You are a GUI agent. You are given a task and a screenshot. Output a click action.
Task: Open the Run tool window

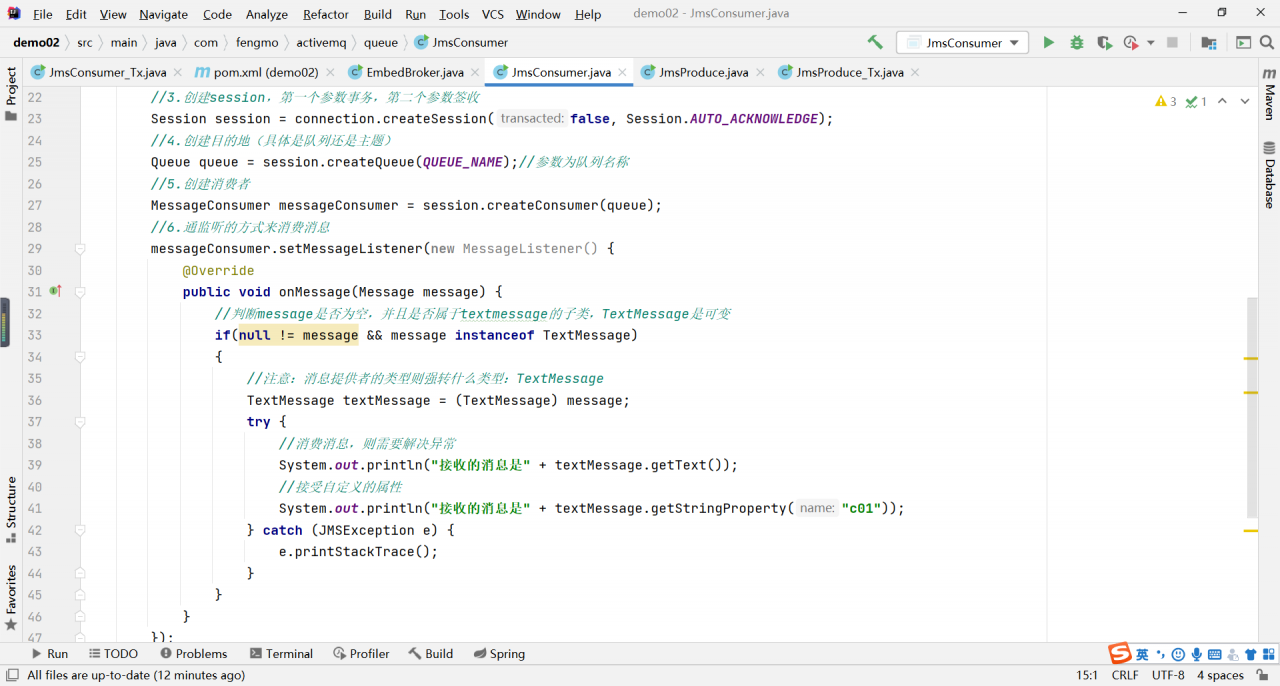pos(49,654)
